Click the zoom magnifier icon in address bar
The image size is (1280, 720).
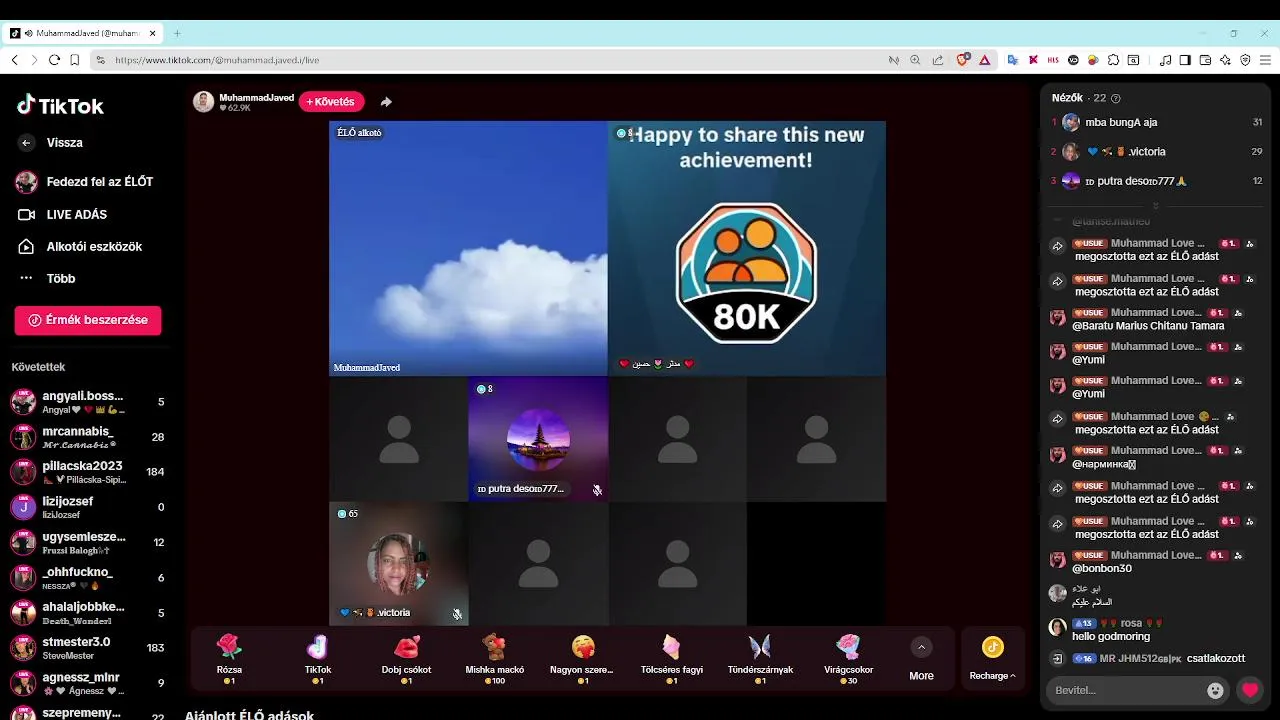click(915, 60)
